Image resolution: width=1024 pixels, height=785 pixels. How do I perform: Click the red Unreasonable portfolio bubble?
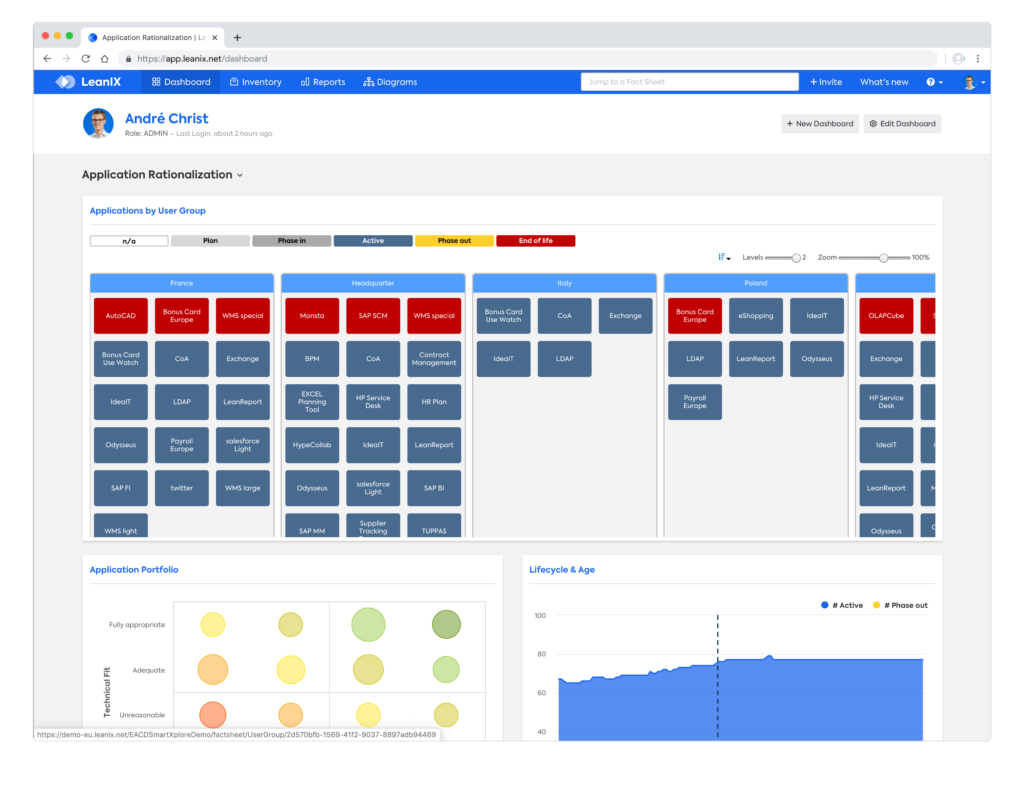click(x=213, y=714)
